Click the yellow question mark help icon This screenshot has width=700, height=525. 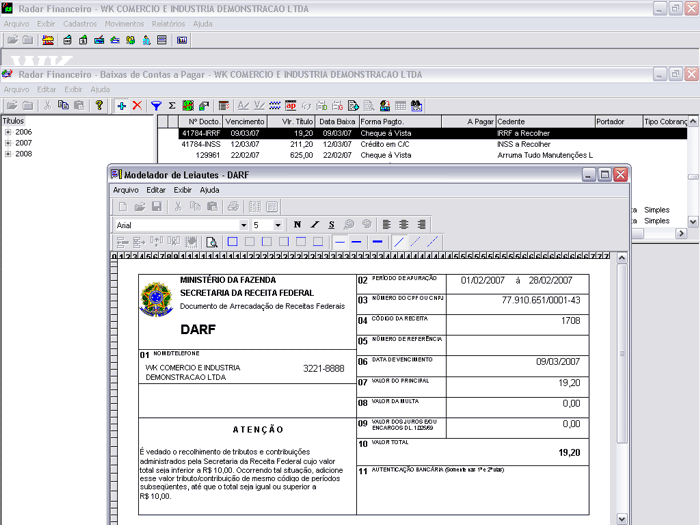tap(99, 105)
